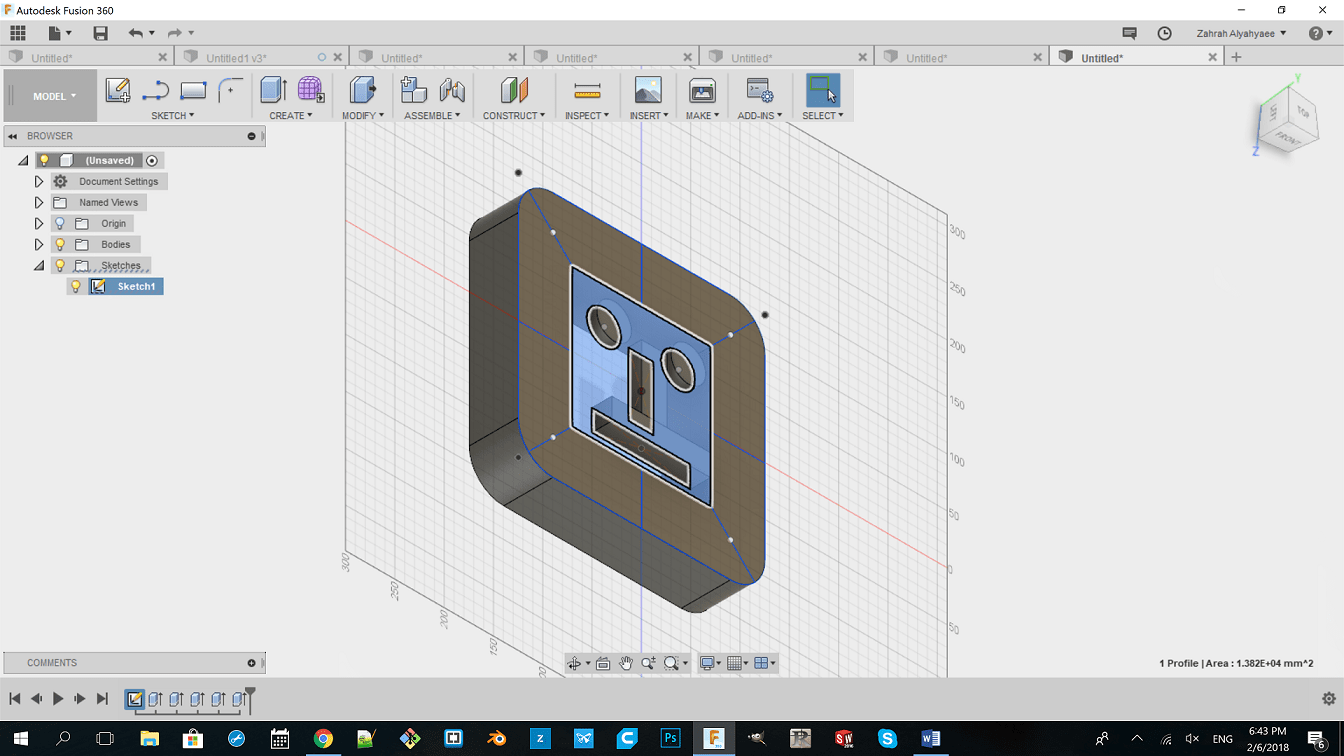The height and width of the screenshot is (756, 1344).
Task: Click the activate-component radio button on (Unsaved)
Action: 152,160
